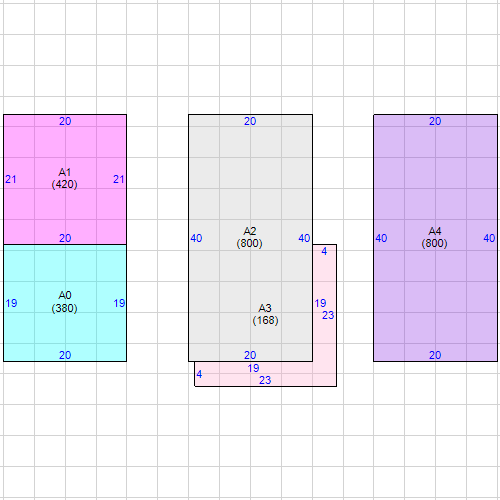
Task: Click the top "20" dimension of A4
Action: point(435,121)
